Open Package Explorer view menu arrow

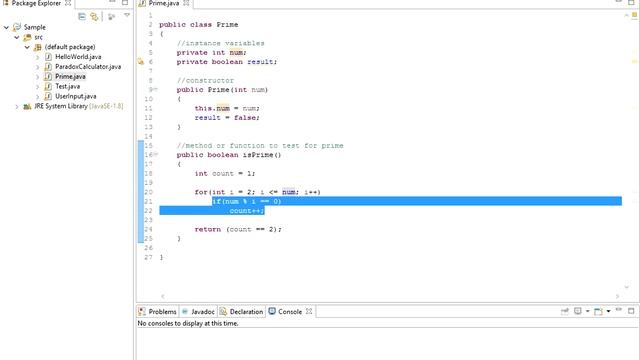[127, 16]
